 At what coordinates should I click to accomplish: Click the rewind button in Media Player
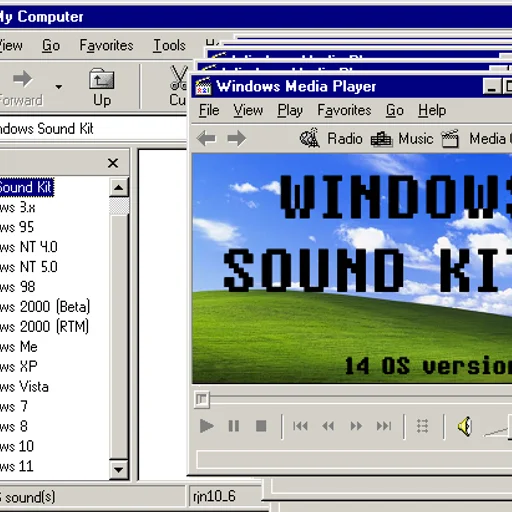(x=328, y=426)
